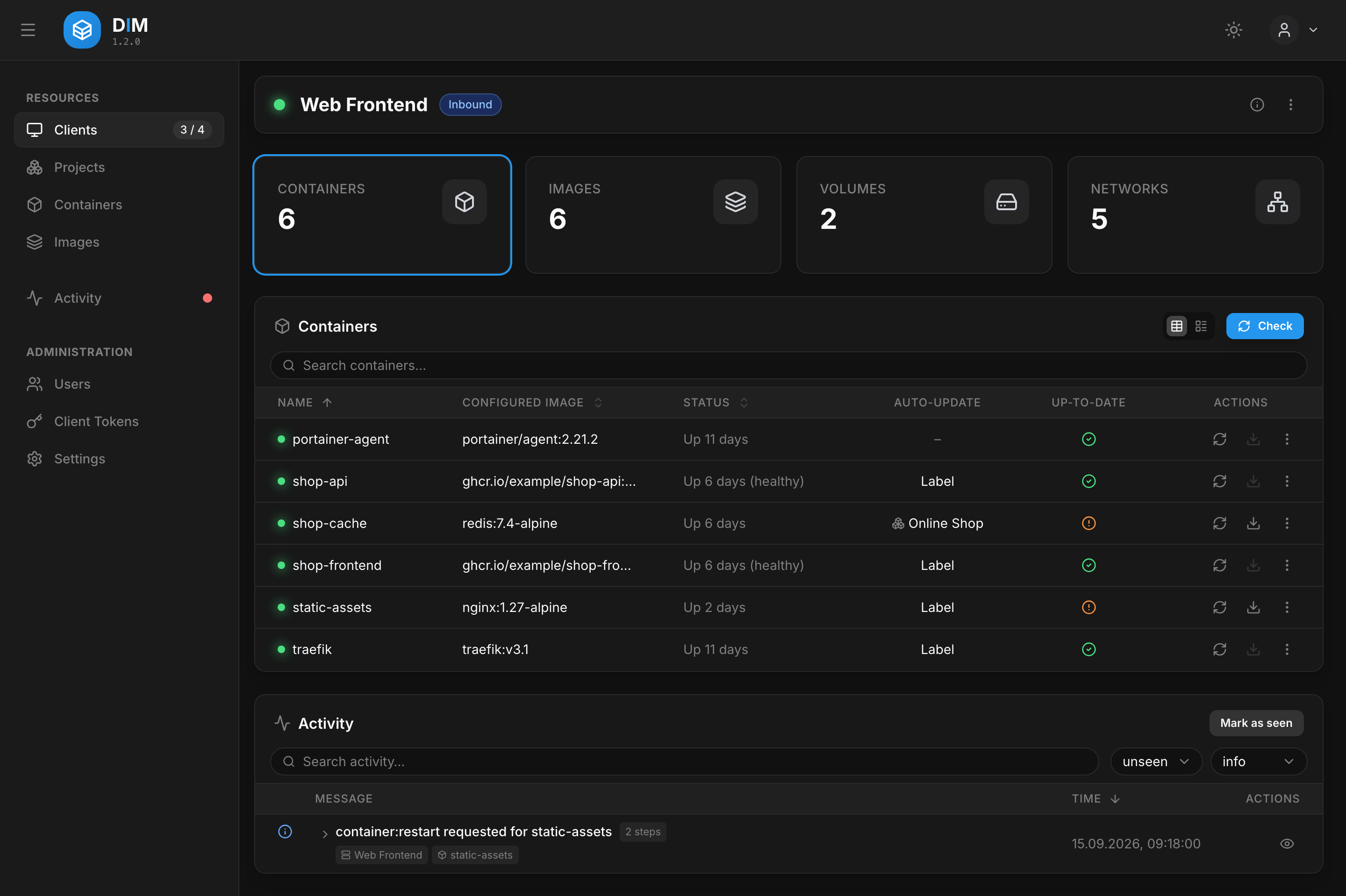Sort containers by Name column
Screen dimensions: 1346x896
(305, 402)
